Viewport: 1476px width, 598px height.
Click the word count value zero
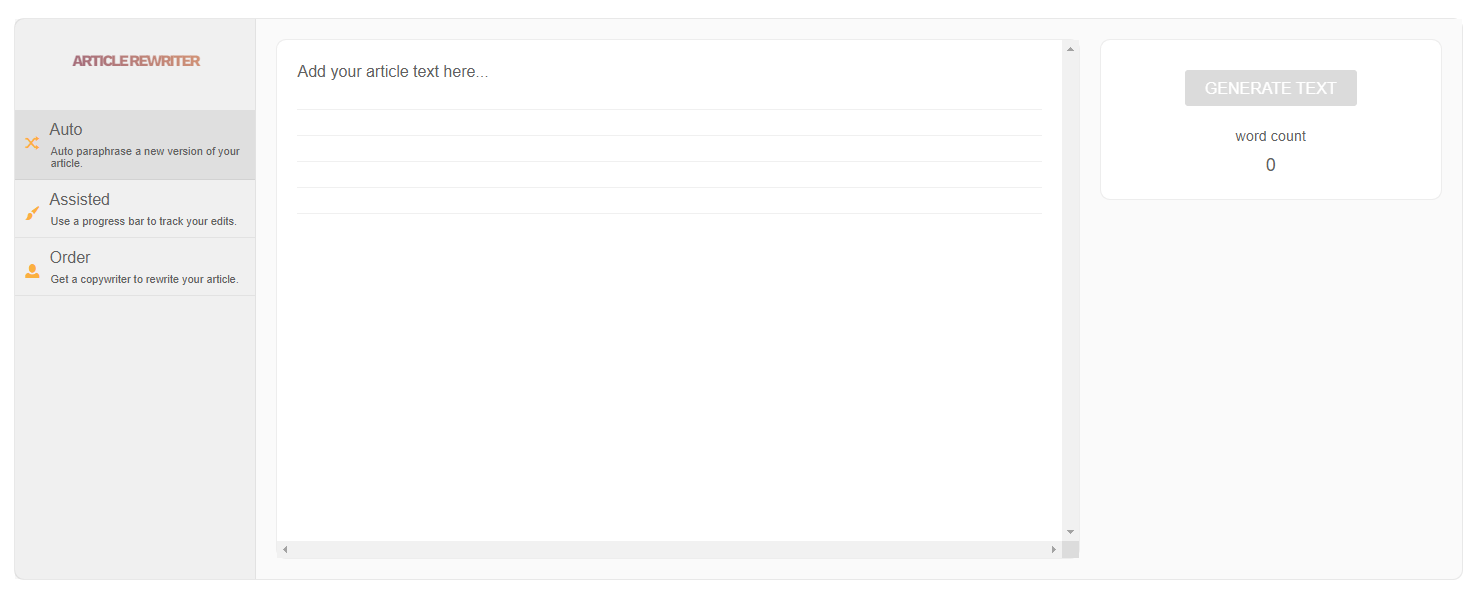[1271, 165]
